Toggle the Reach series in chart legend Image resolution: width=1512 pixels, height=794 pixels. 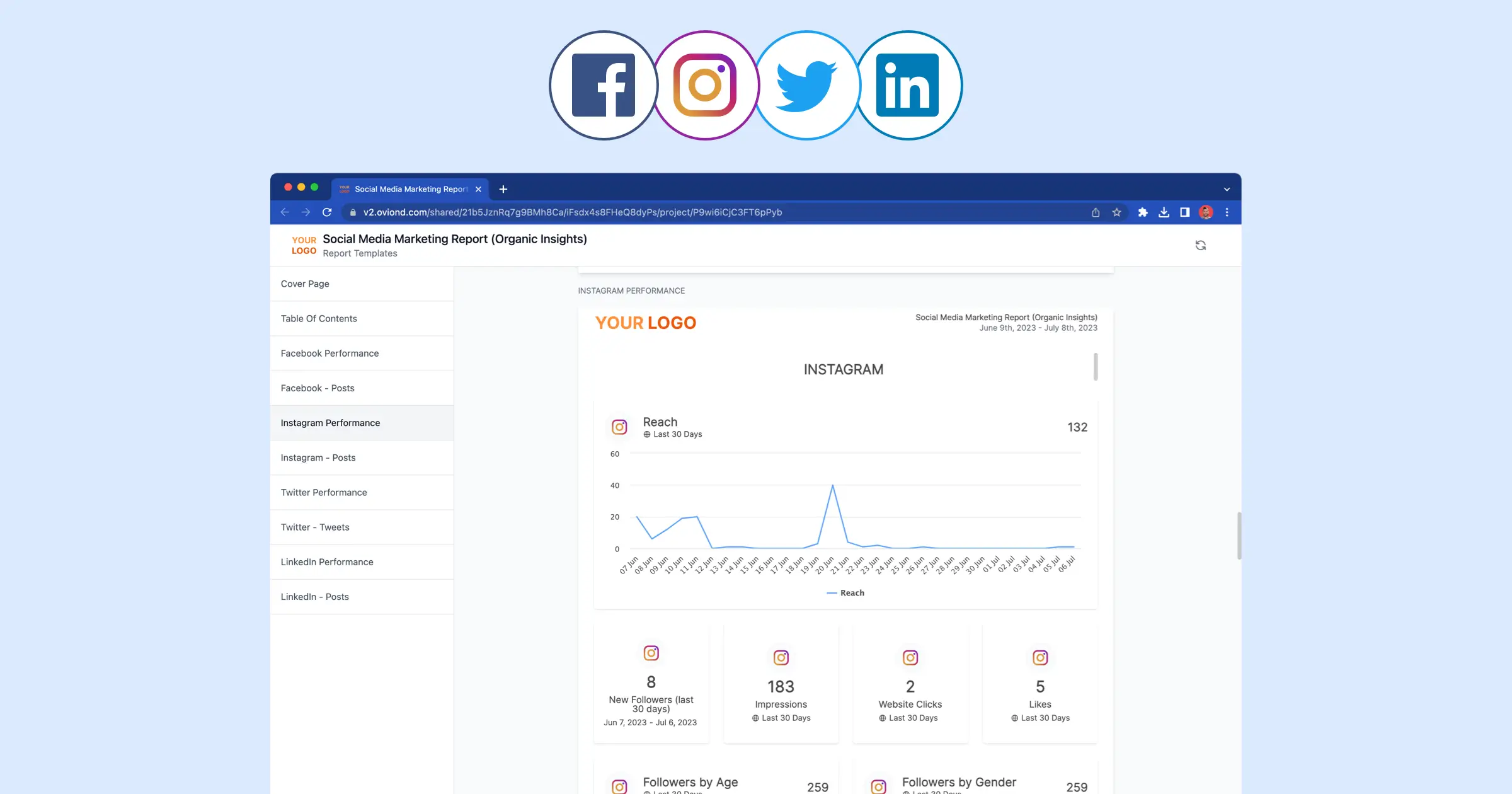tap(845, 593)
